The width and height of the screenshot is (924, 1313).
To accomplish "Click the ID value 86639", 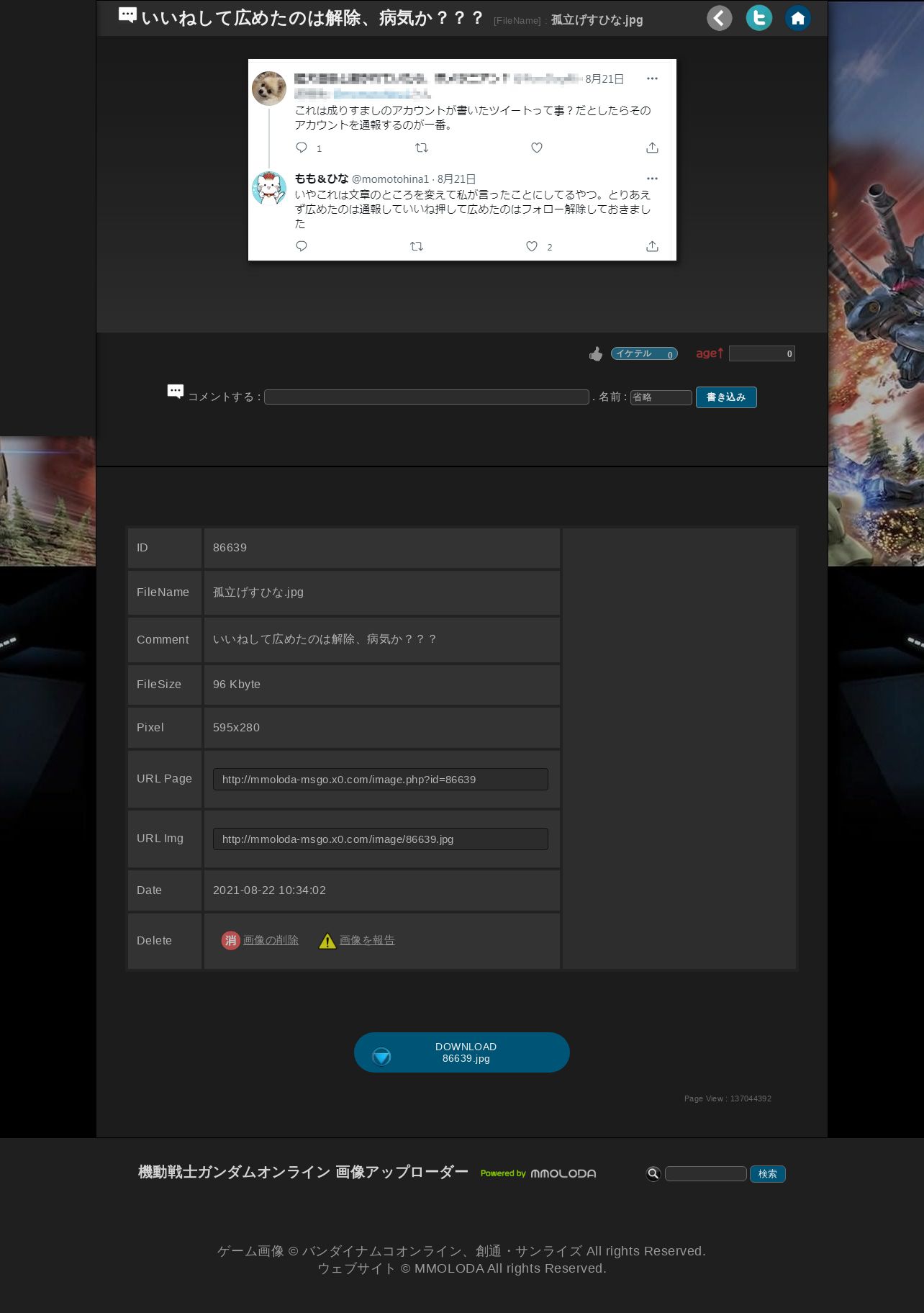I will (x=230, y=548).
